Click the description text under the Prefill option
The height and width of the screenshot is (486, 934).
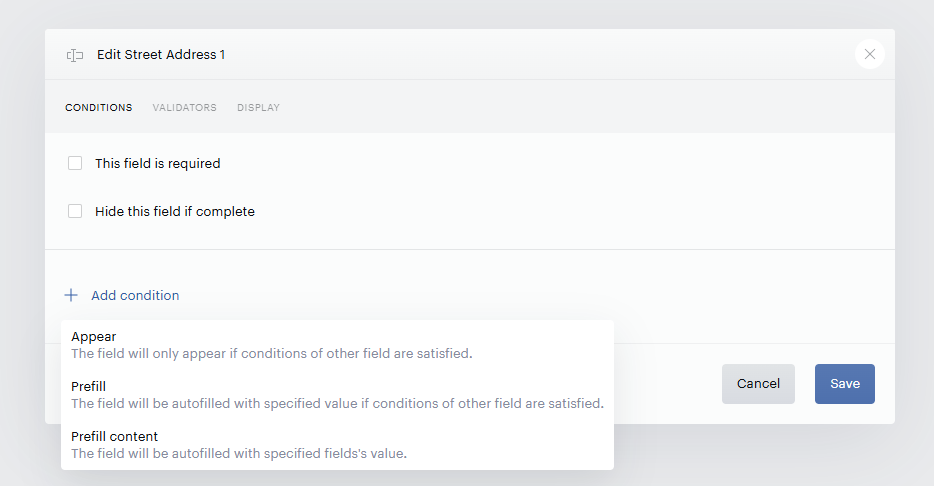338,404
